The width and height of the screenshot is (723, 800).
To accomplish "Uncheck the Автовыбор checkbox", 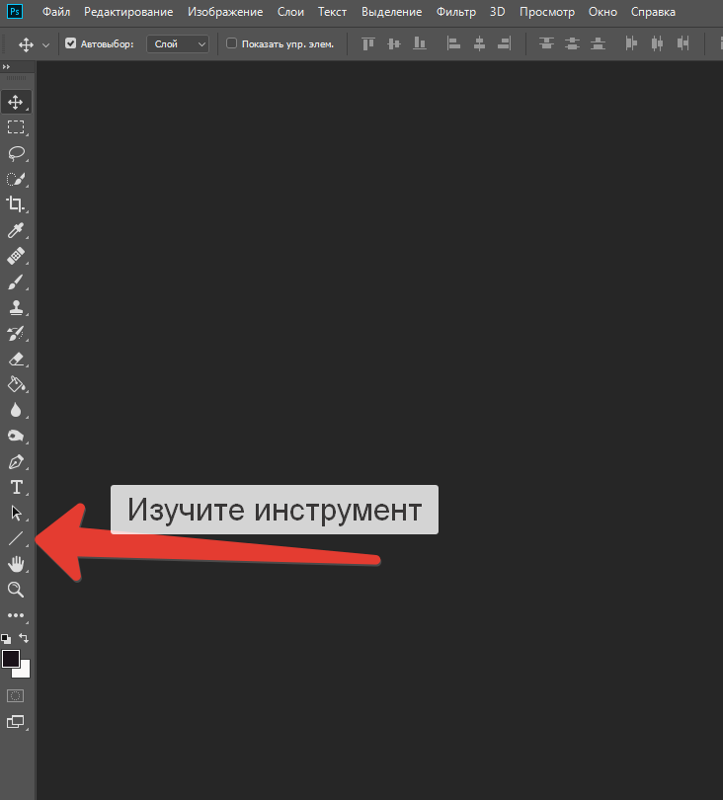I will tap(70, 43).
